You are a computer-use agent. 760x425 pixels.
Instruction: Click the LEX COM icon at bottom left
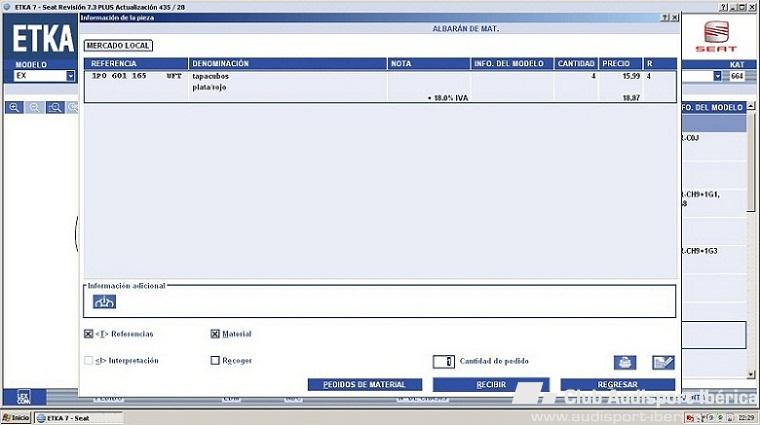(x=24, y=397)
